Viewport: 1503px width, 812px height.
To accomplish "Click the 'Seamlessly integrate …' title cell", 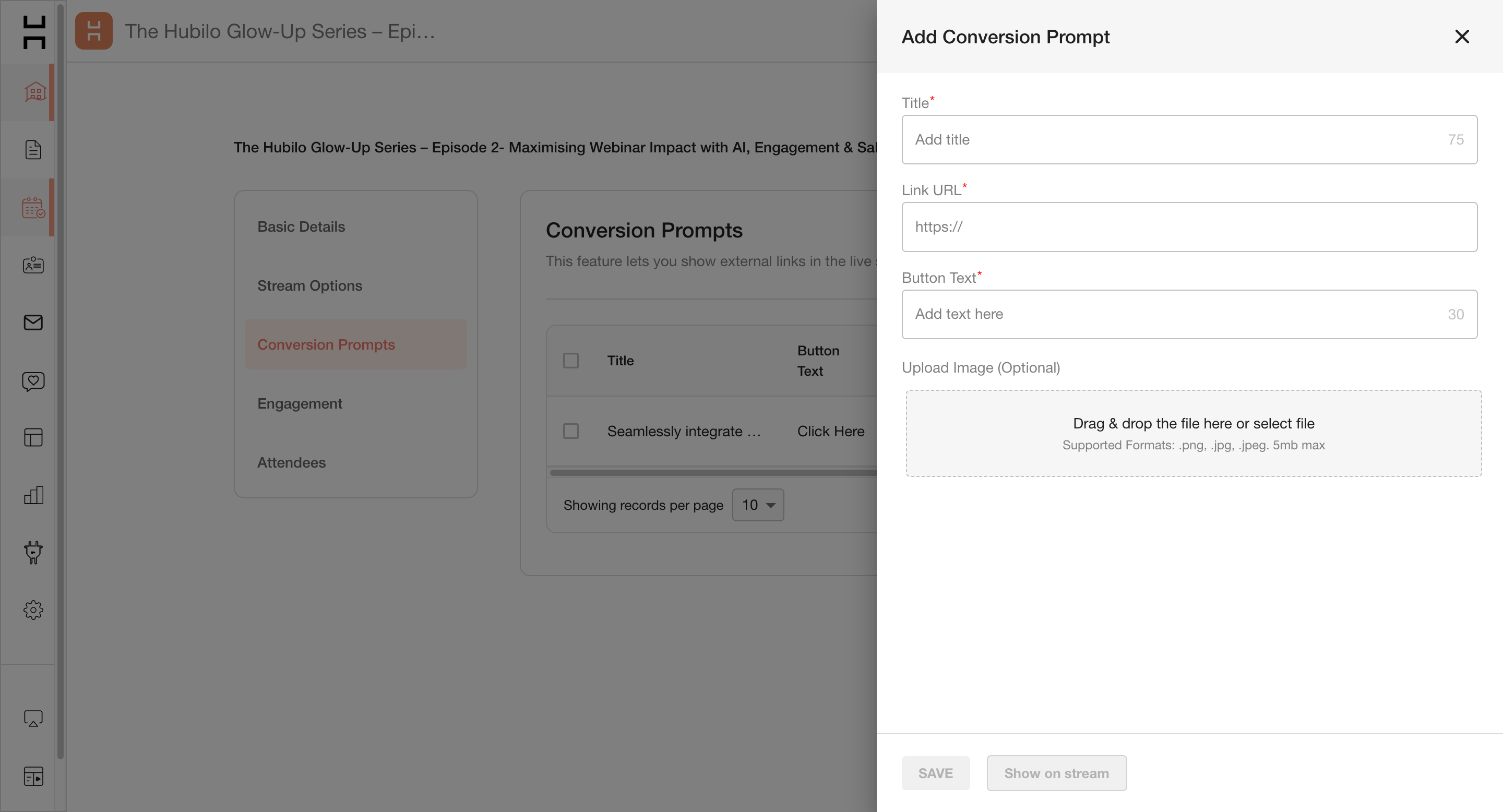I will (684, 431).
